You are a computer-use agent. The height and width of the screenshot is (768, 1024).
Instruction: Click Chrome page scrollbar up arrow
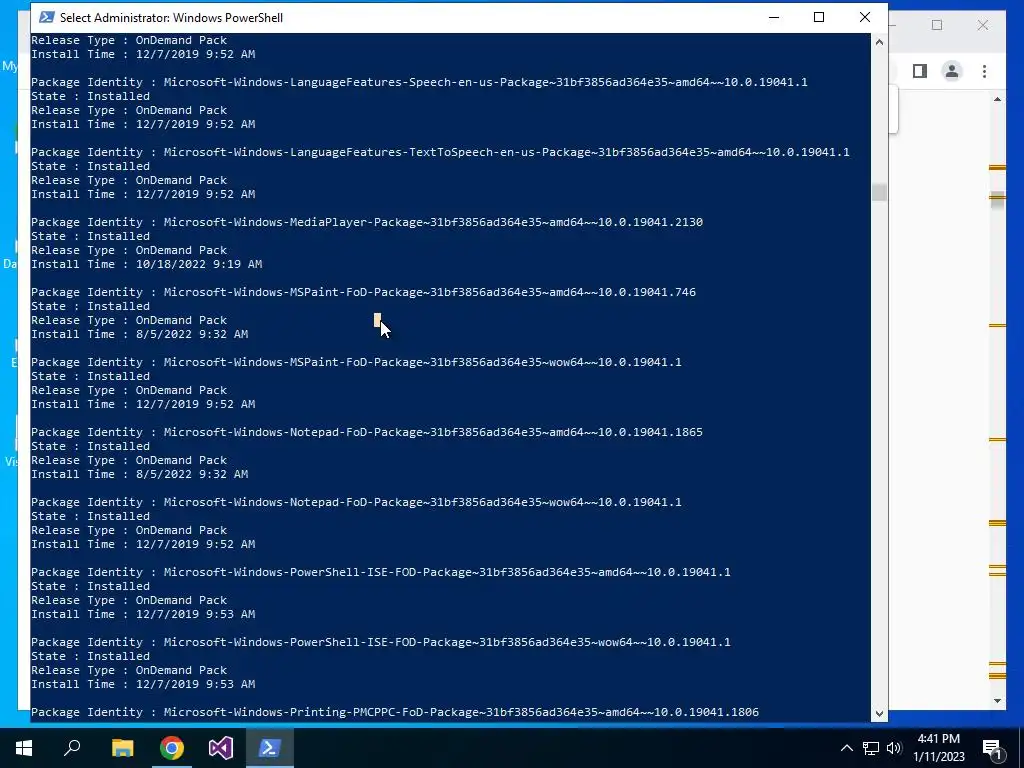997,99
